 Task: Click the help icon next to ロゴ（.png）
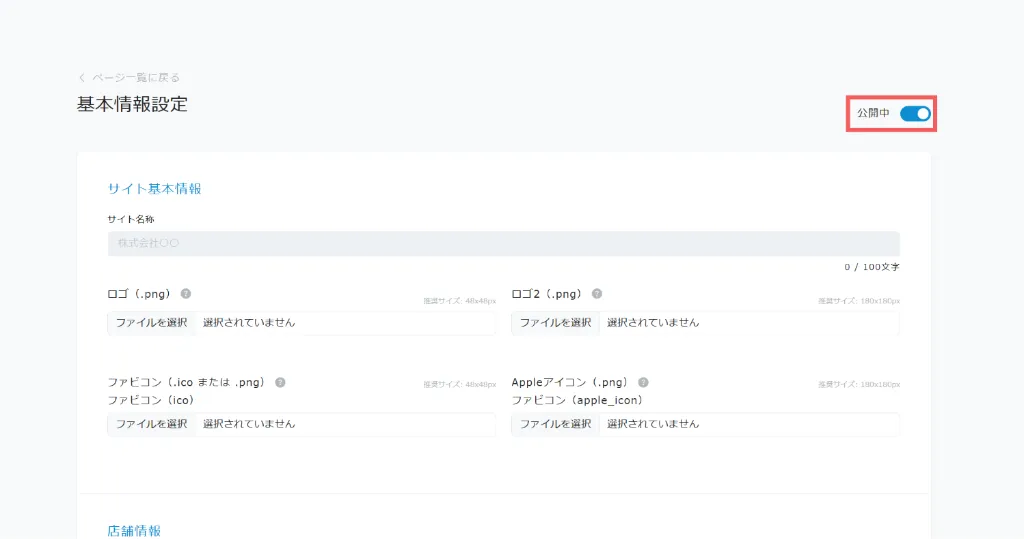(186, 294)
